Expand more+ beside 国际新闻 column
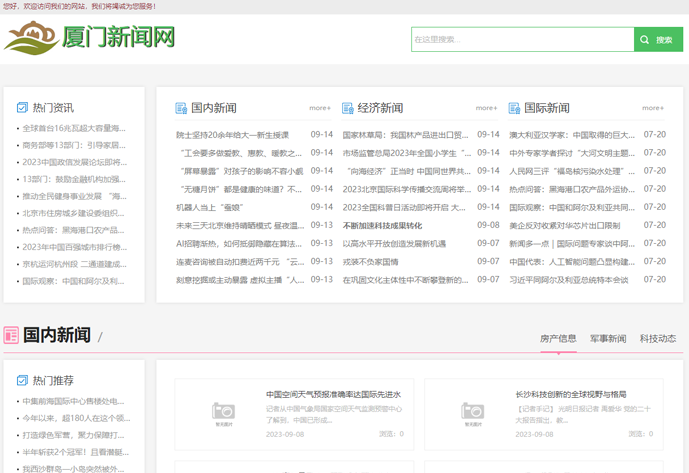 point(653,108)
